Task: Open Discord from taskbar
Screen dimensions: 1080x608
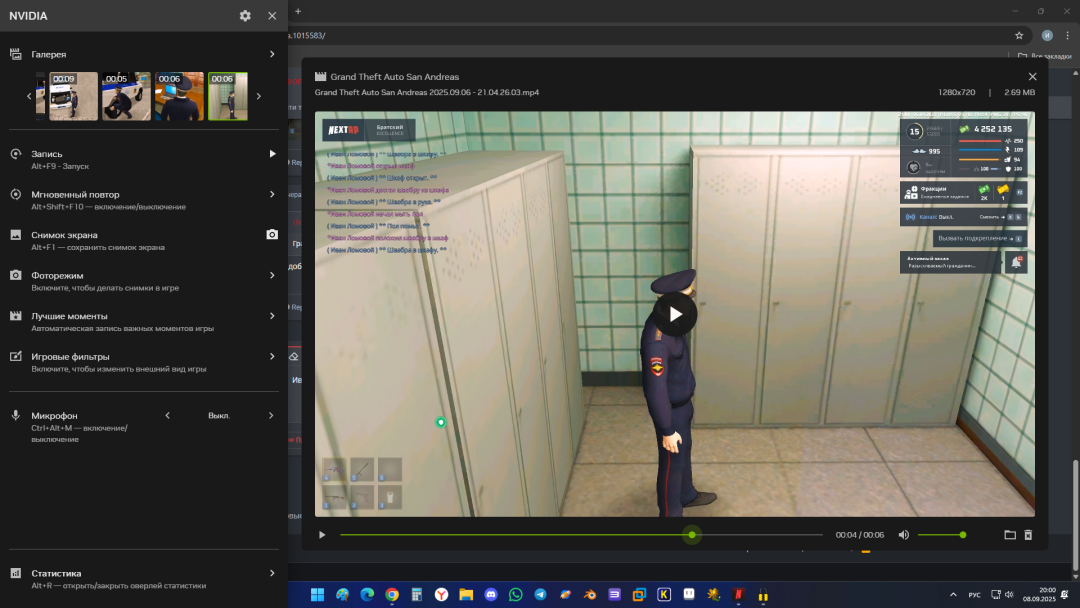Action: 491,595
